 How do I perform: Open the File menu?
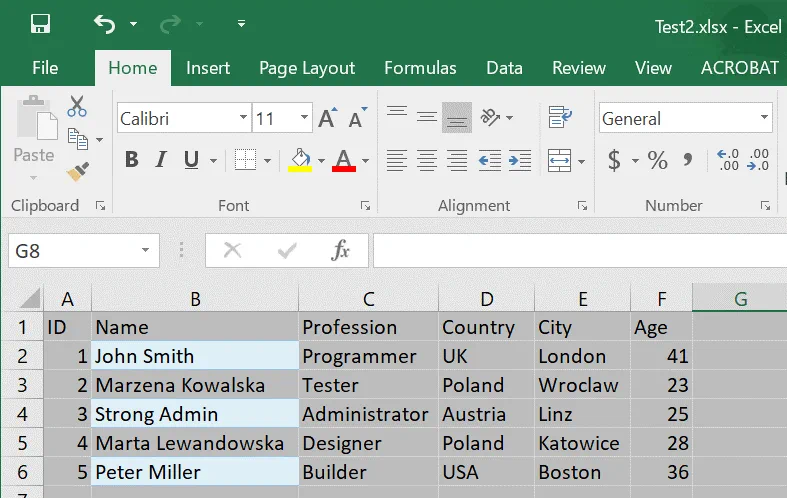coord(45,68)
